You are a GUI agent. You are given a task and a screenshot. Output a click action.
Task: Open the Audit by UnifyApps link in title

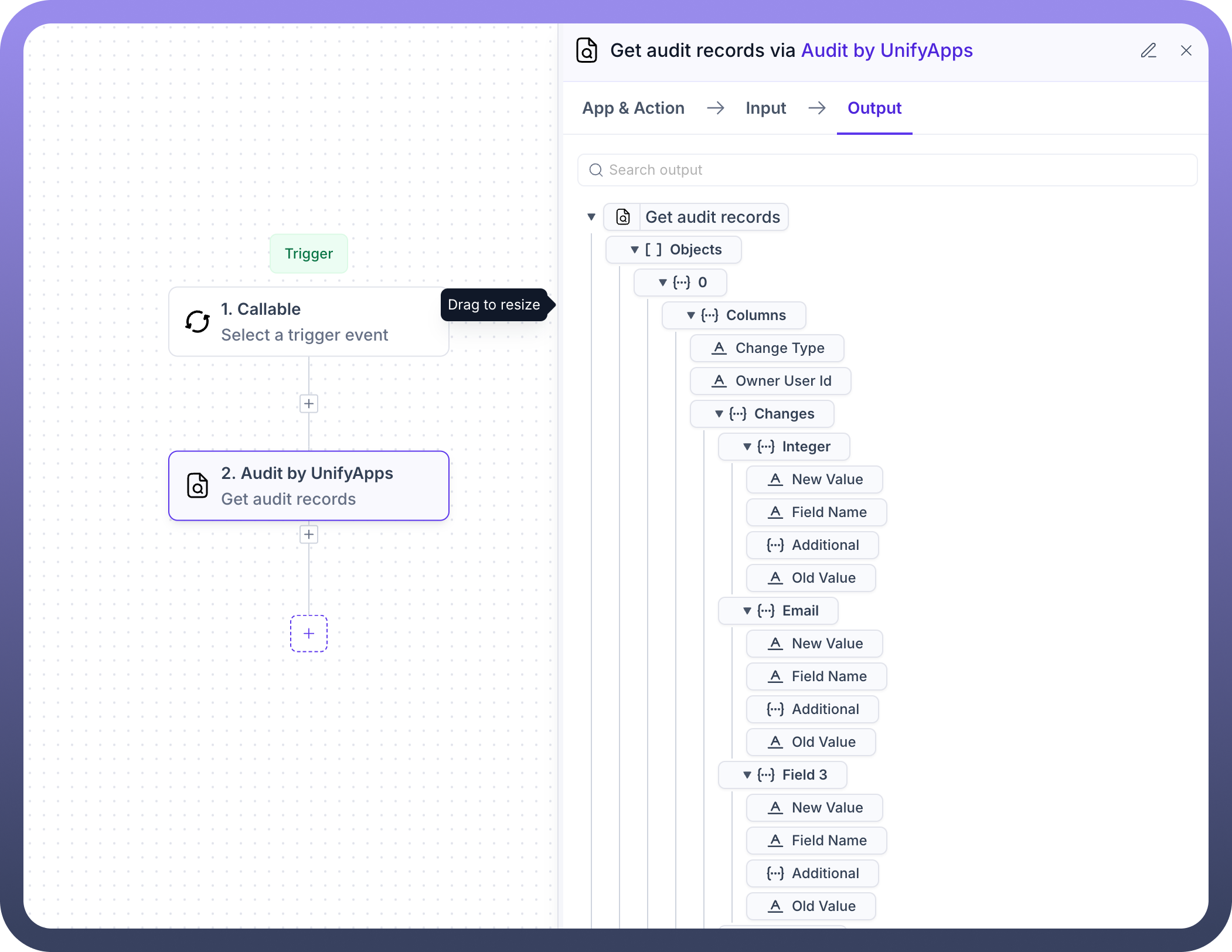click(x=886, y=51)
